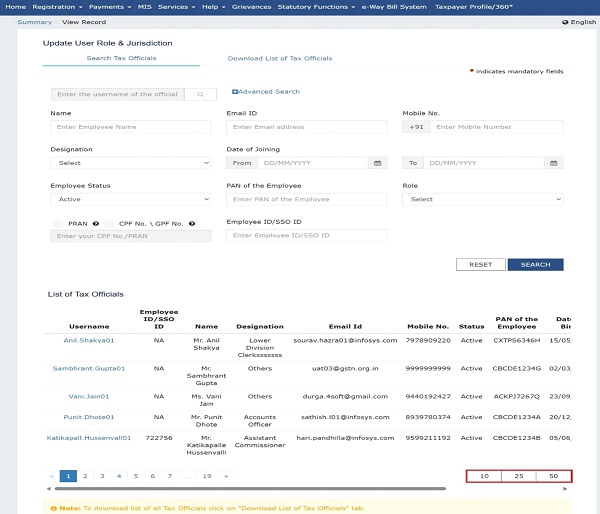Click the Enter PAN of the Employee field

click(x=307, y=199)
